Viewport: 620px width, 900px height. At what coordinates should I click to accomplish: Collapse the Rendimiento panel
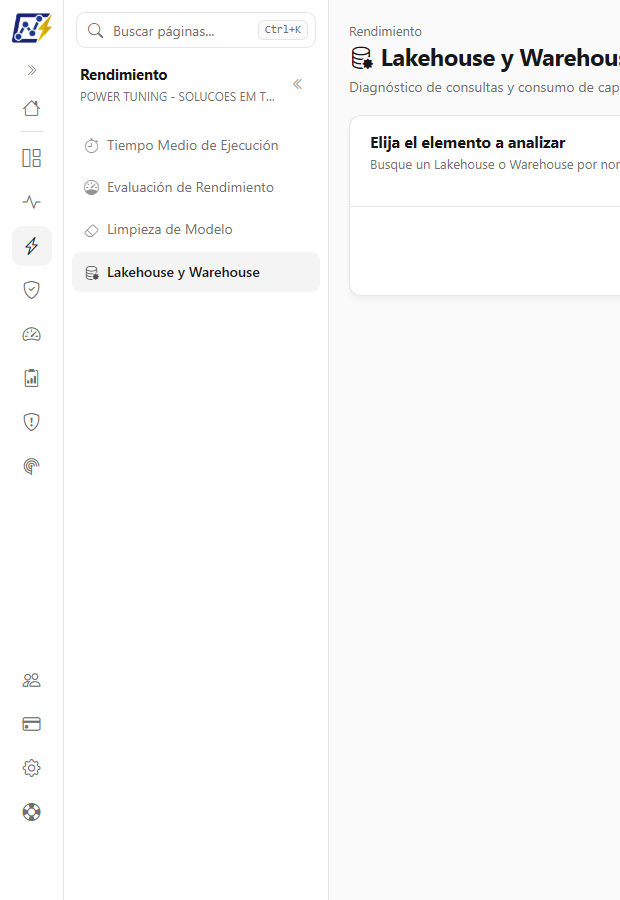[297, 84]
